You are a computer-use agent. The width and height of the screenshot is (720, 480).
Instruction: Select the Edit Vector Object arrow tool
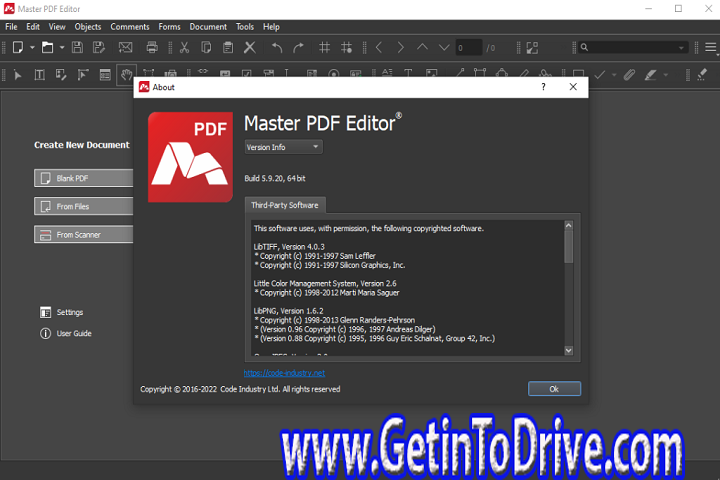(83, 75)
